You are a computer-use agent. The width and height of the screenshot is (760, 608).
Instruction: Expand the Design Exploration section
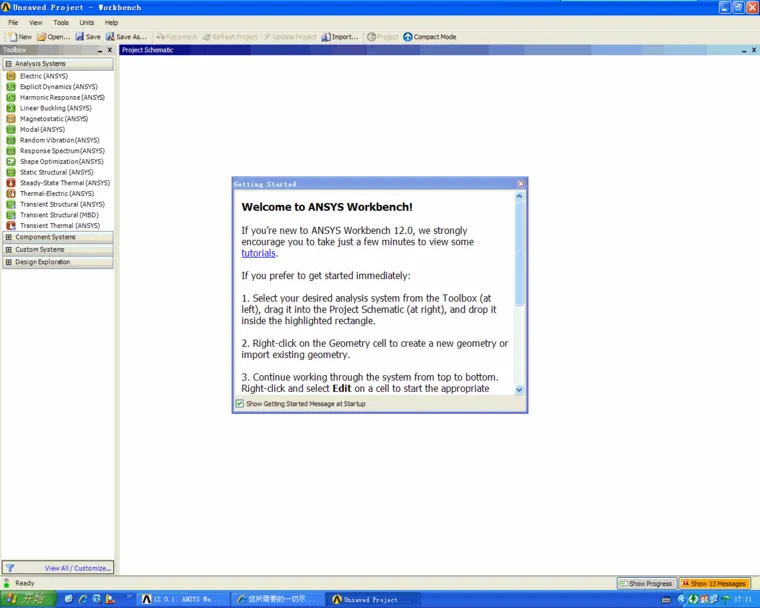(x=9, y=262)
